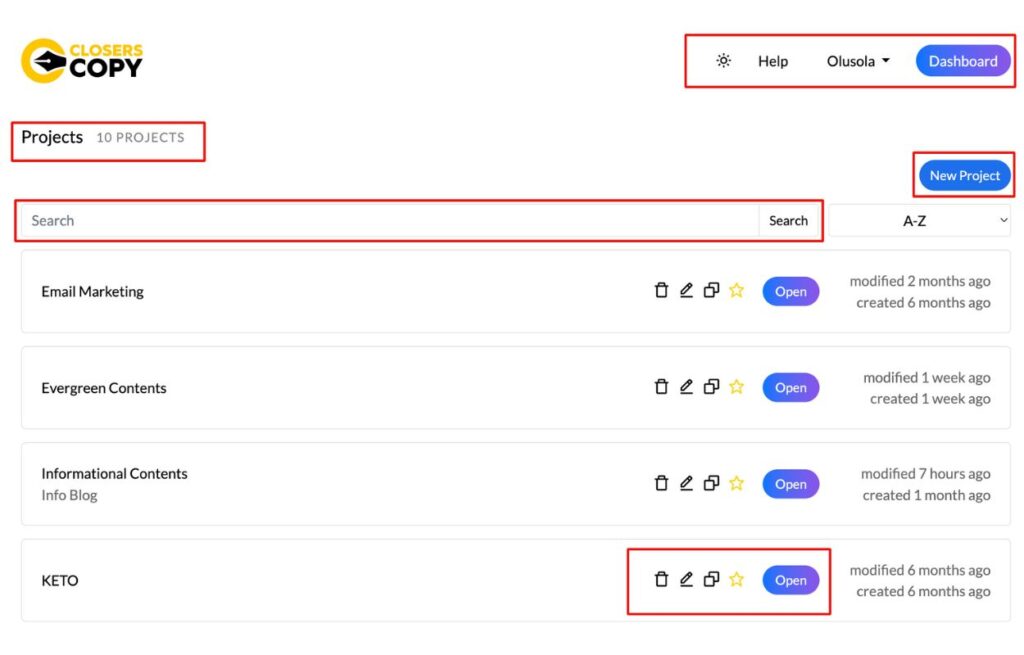Favorite the KETO project with star
The image size is (1024, 655).
[737, 579]
